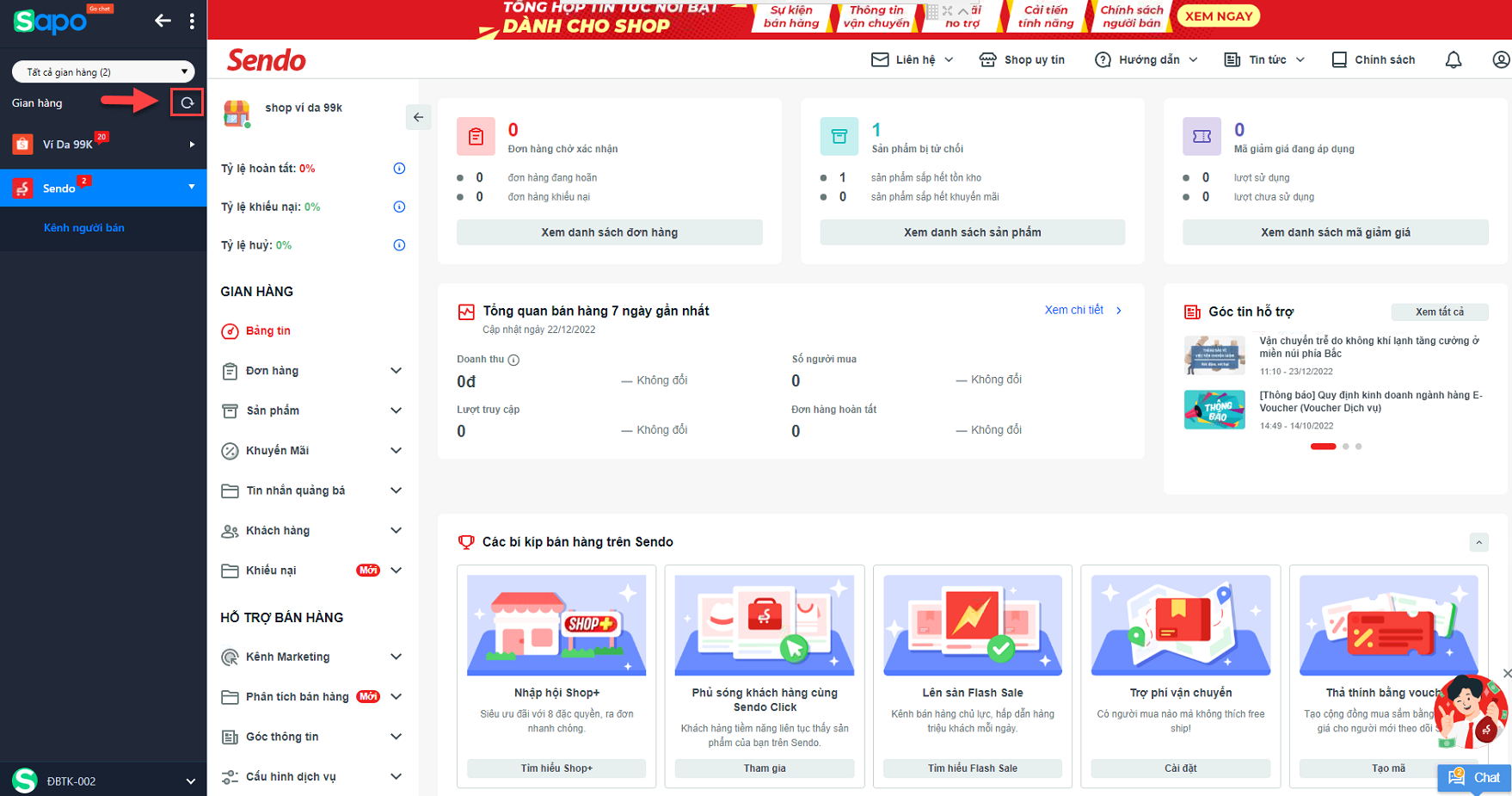Click the Doanh thu info icon
The height and width of the screenshot is (796, 1512).
[513, 360]
